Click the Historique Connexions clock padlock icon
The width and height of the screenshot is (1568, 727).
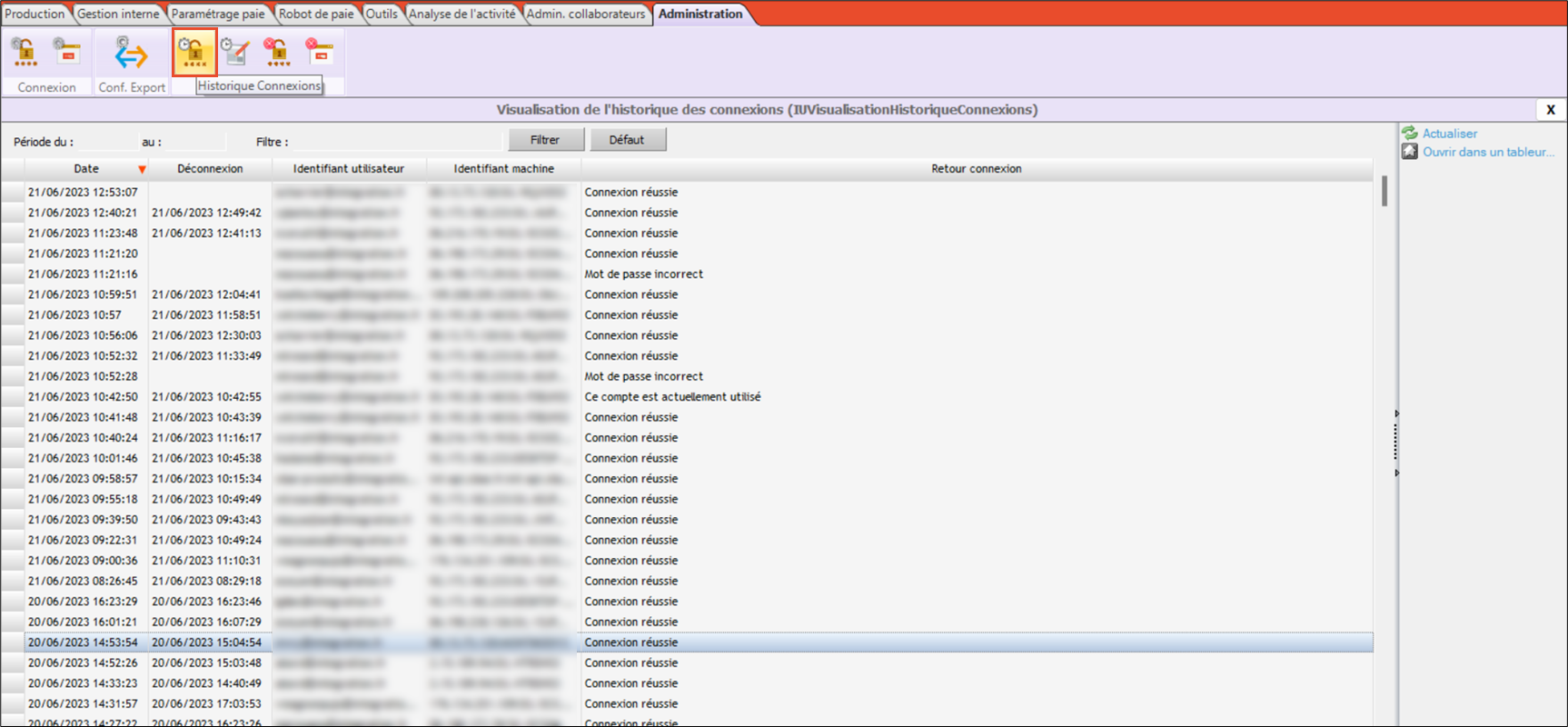click(x=194, y=54)
